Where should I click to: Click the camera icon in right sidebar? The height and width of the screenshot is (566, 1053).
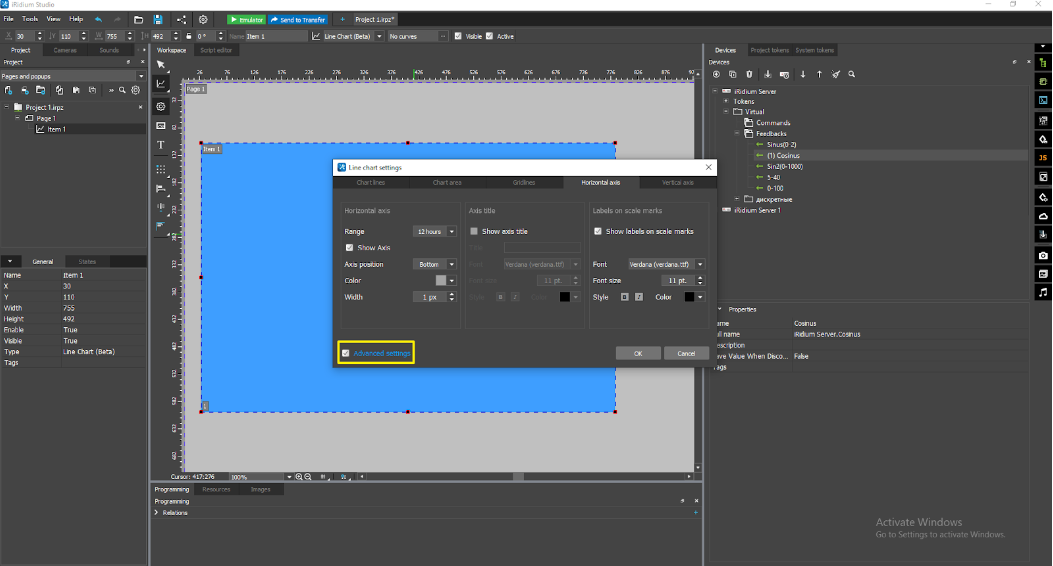tap(1043, 255)
